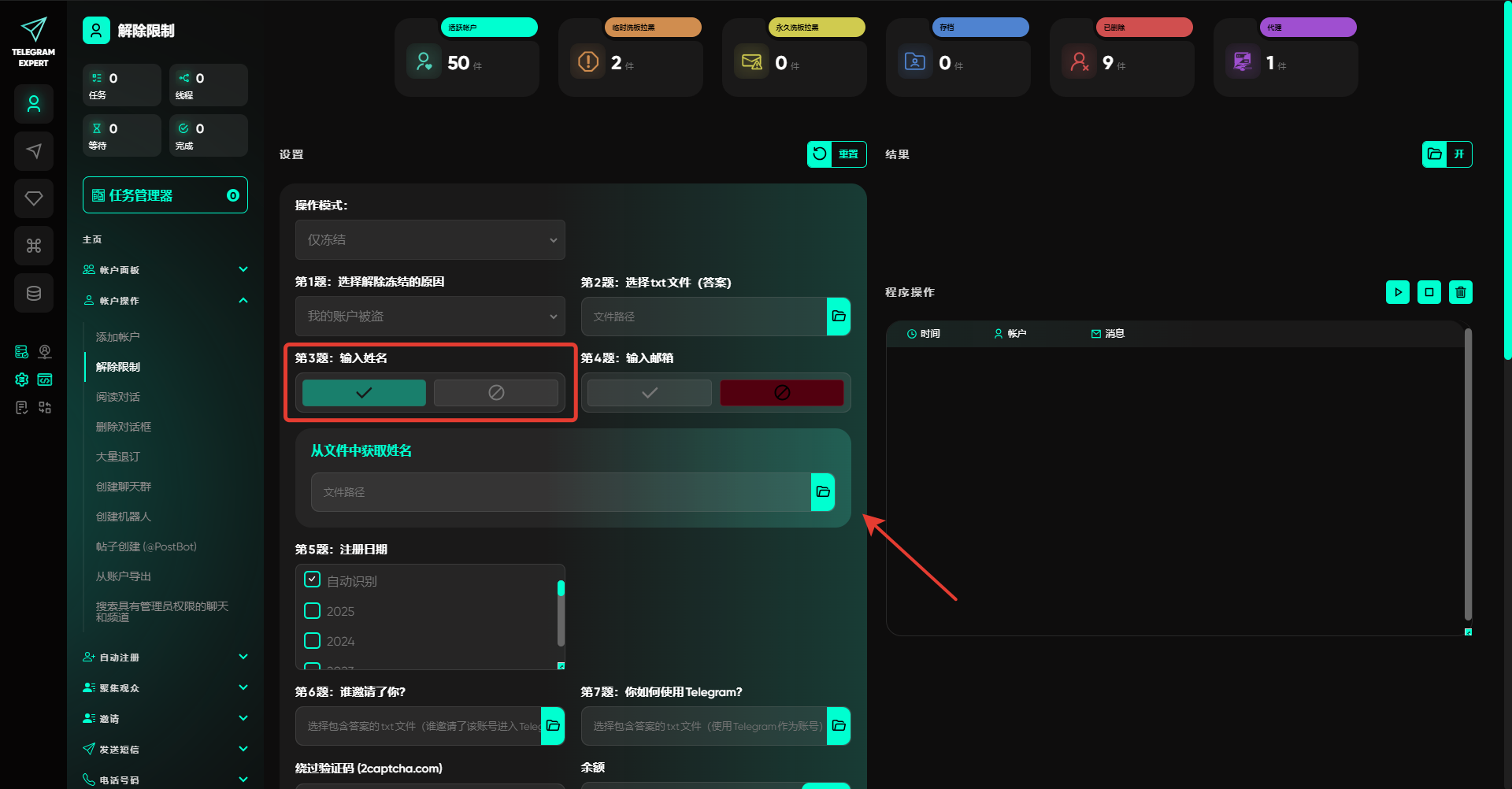Start the program with play button
This screenshot has height=789, width=1512.
click(1397, 292)
